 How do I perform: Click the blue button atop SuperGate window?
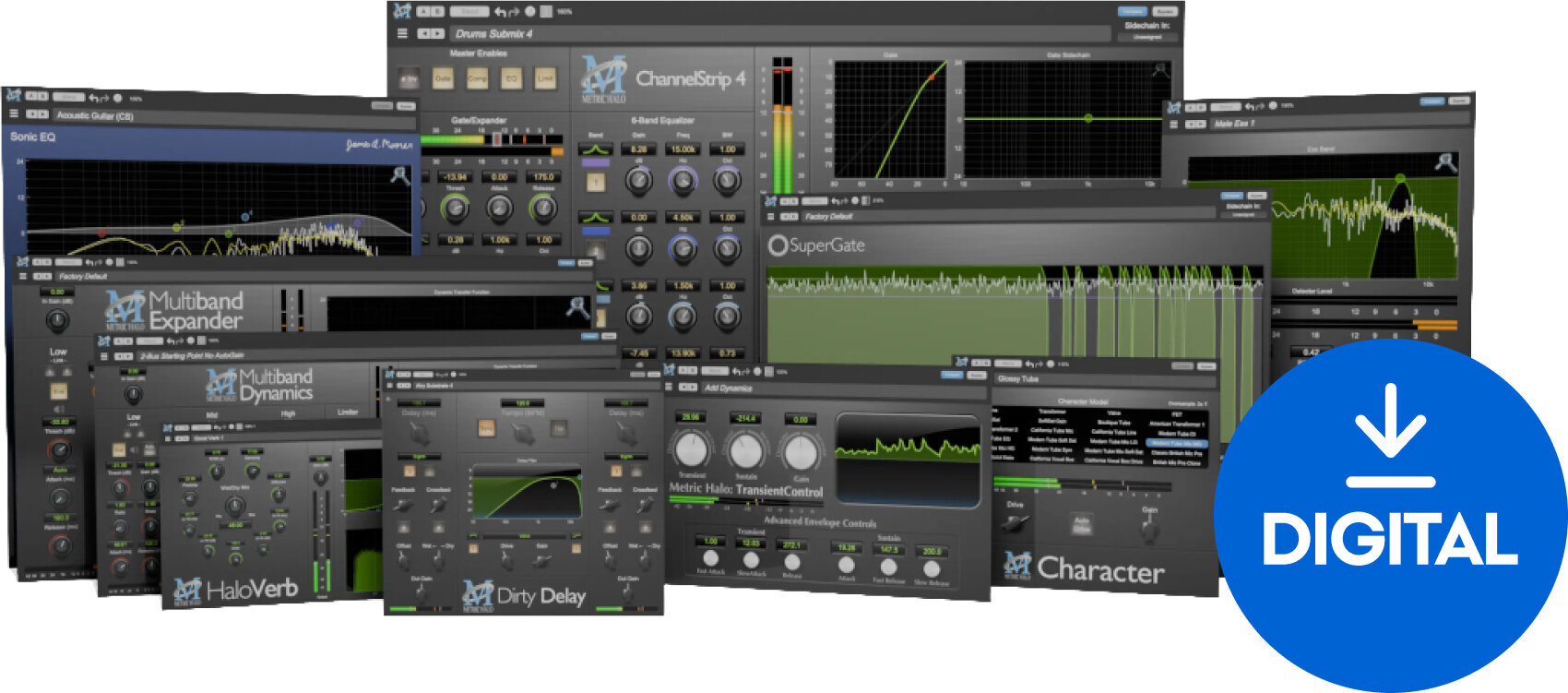click(1232, 196)
